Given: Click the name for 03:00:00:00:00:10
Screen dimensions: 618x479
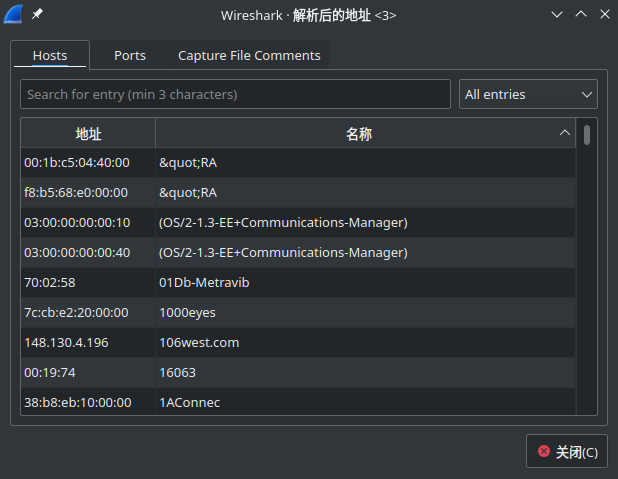Looking at the screenshot, I should click(x=283, y=222).
